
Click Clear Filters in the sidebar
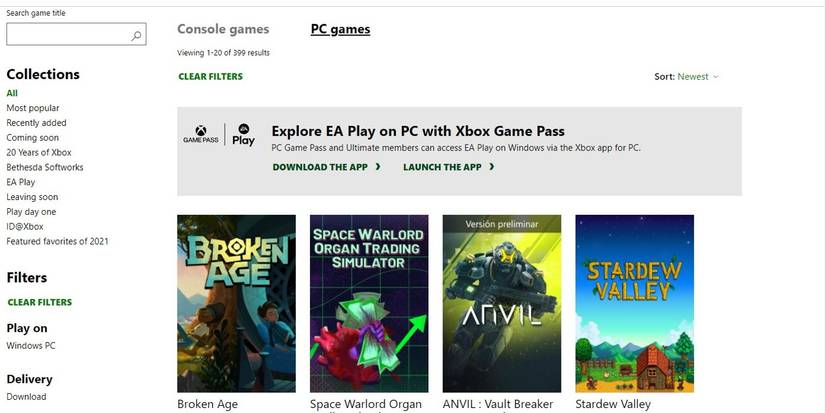(x=40, y=302)
